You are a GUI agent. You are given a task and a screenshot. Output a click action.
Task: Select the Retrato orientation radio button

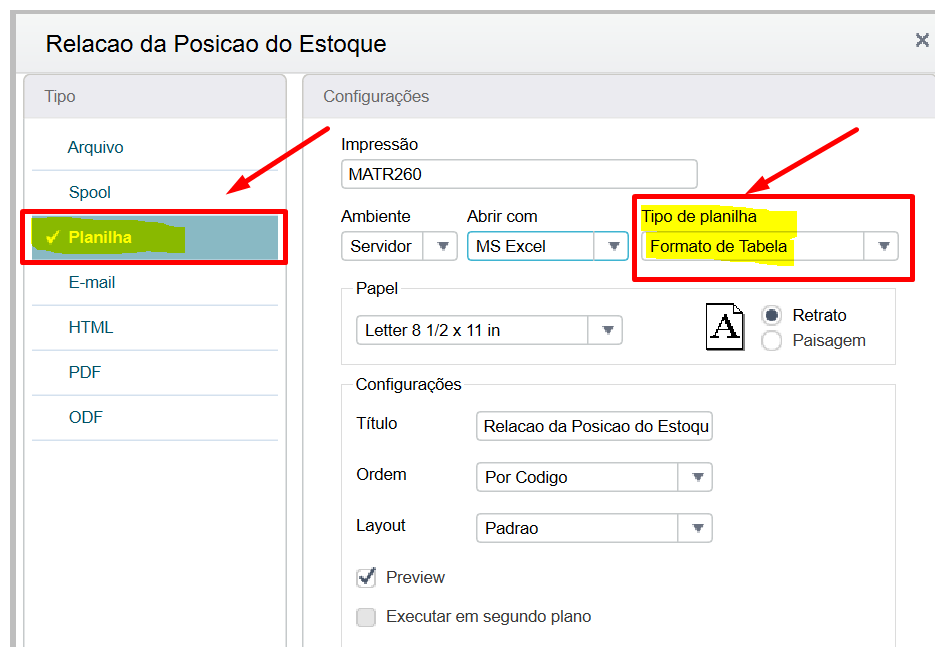pyautogui.click(x=771, y=315)
